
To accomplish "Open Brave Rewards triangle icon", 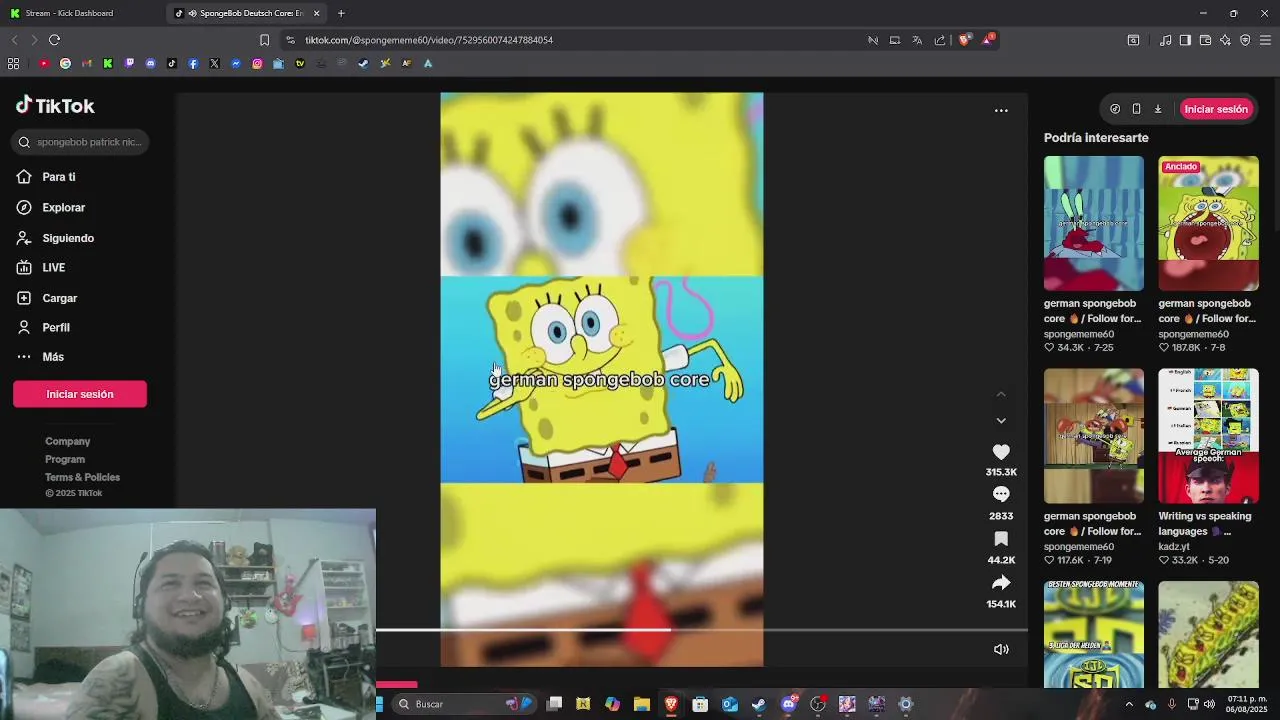I will click(988, 40).
